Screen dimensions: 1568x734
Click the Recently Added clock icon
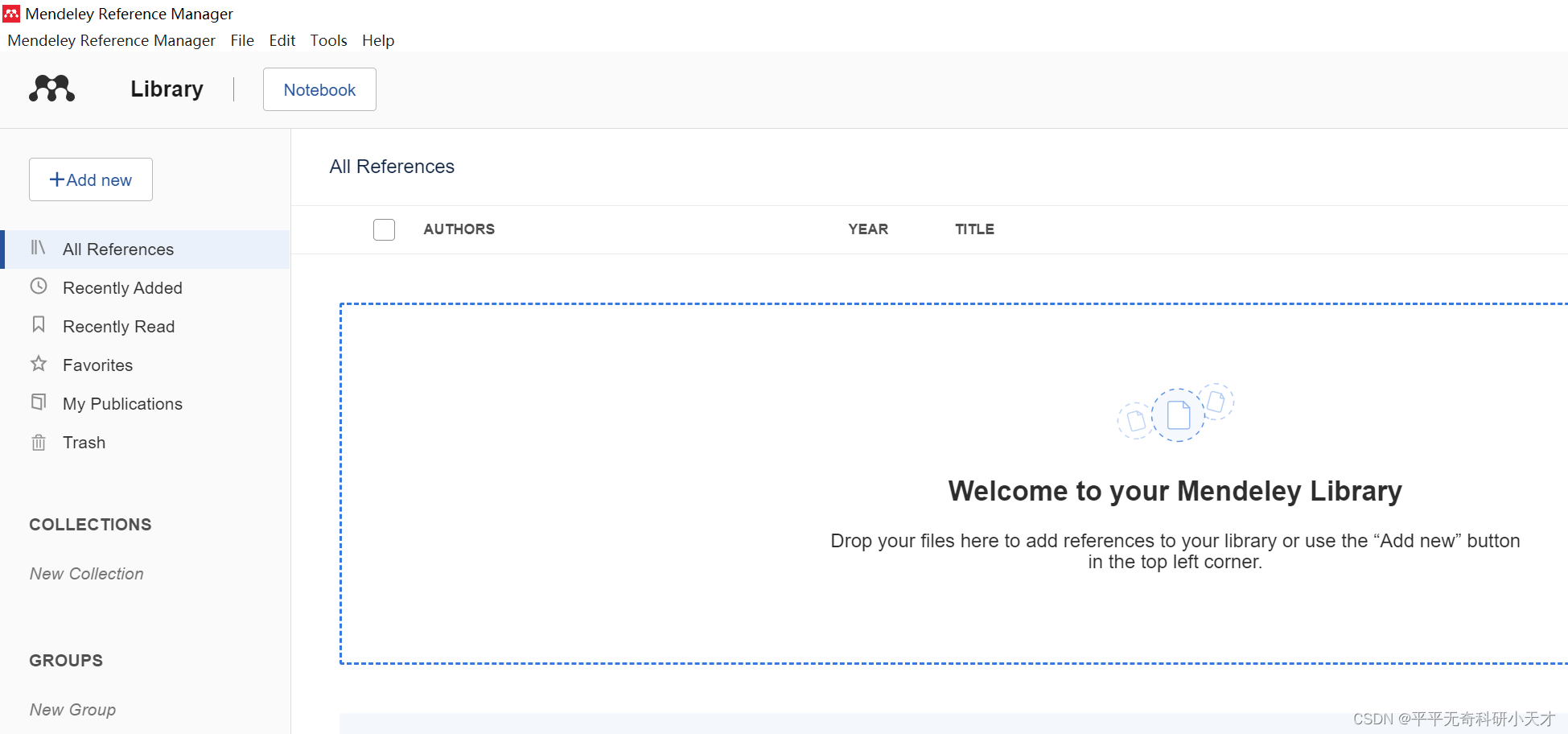(x=38, y=286)
